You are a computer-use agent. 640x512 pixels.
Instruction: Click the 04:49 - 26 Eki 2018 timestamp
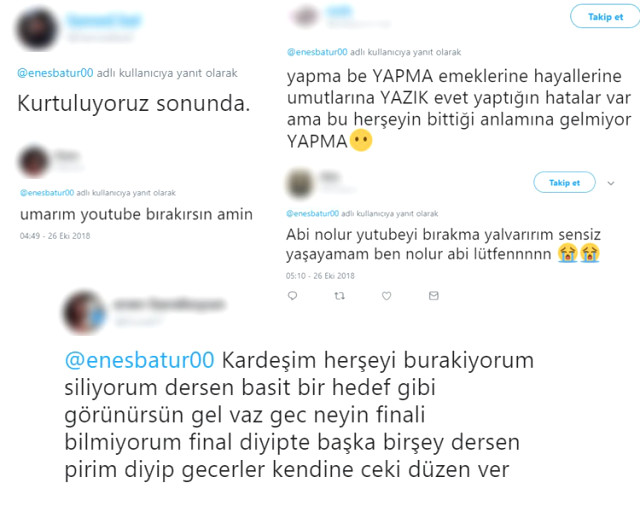[55, 236]
